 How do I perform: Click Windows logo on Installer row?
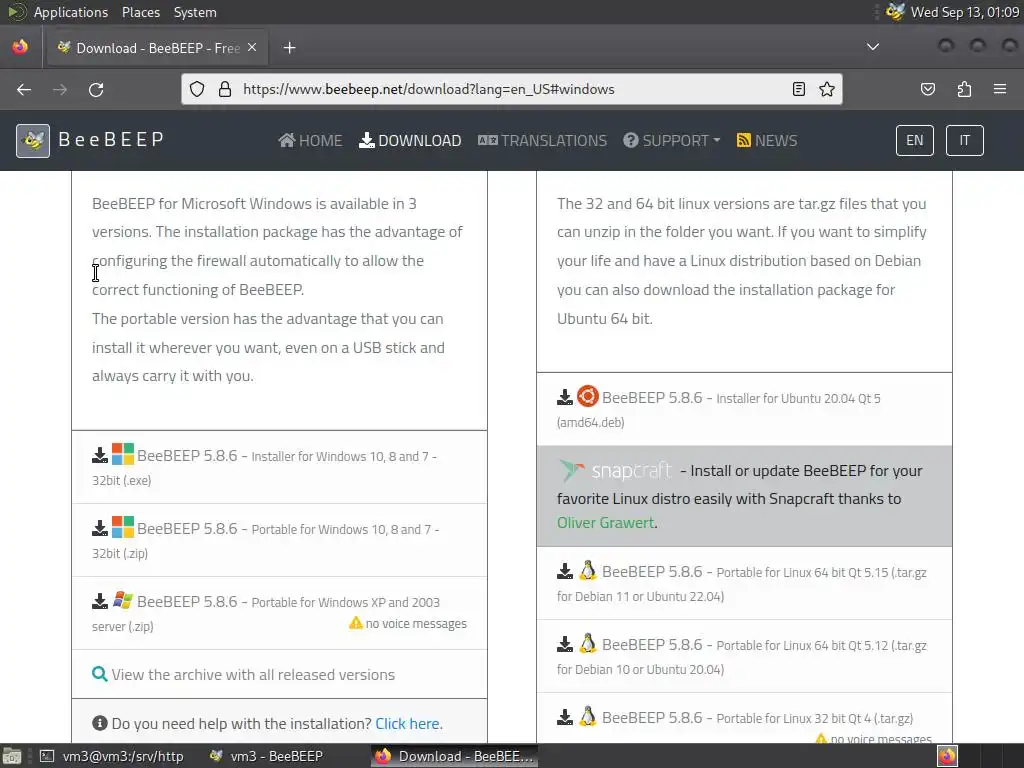pos(123,454)
